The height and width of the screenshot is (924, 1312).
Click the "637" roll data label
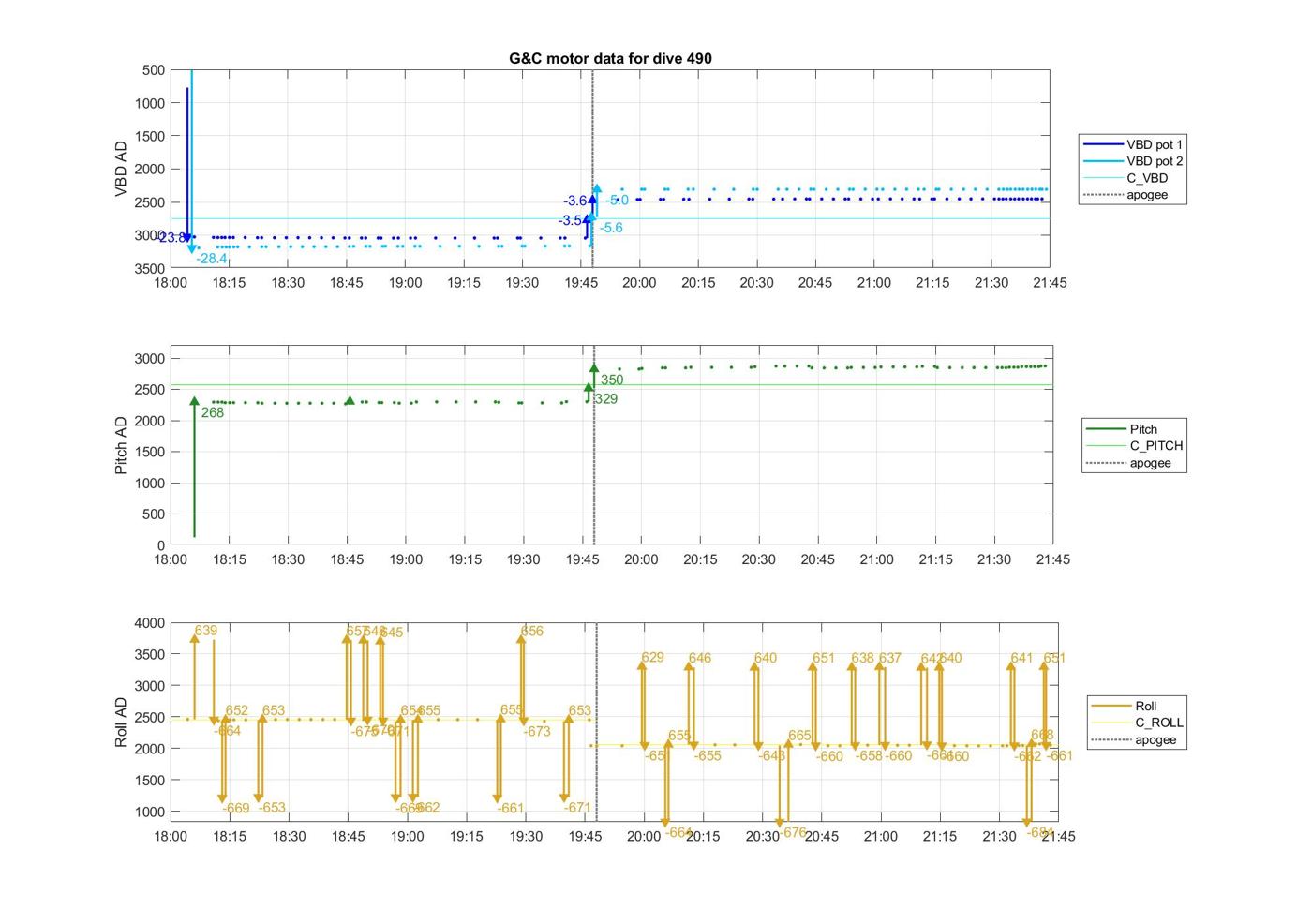(889, 658)
